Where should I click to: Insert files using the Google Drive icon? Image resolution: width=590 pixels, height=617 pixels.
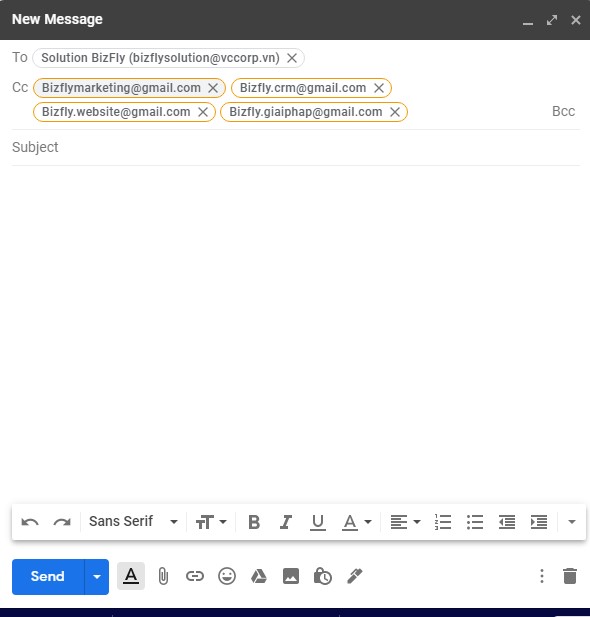tap(259, 576)
